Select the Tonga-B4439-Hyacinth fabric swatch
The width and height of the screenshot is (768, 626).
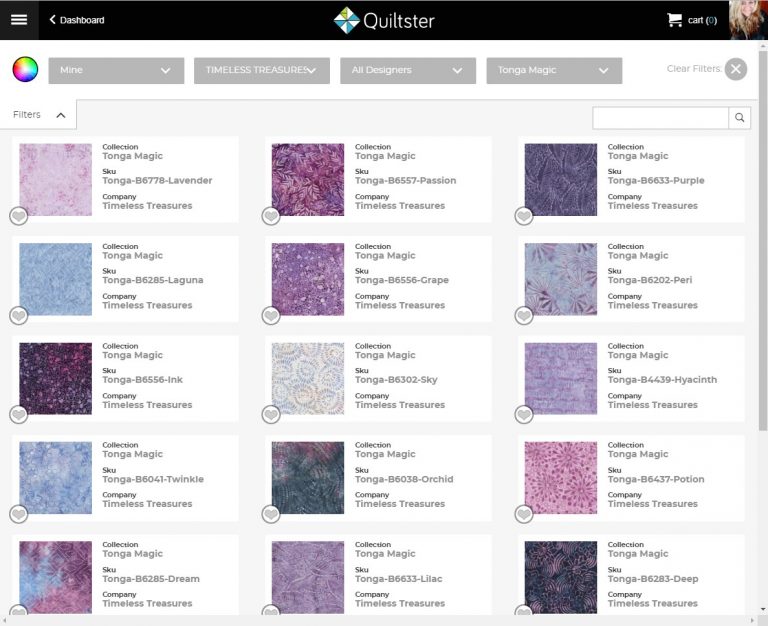coord(560,379)
